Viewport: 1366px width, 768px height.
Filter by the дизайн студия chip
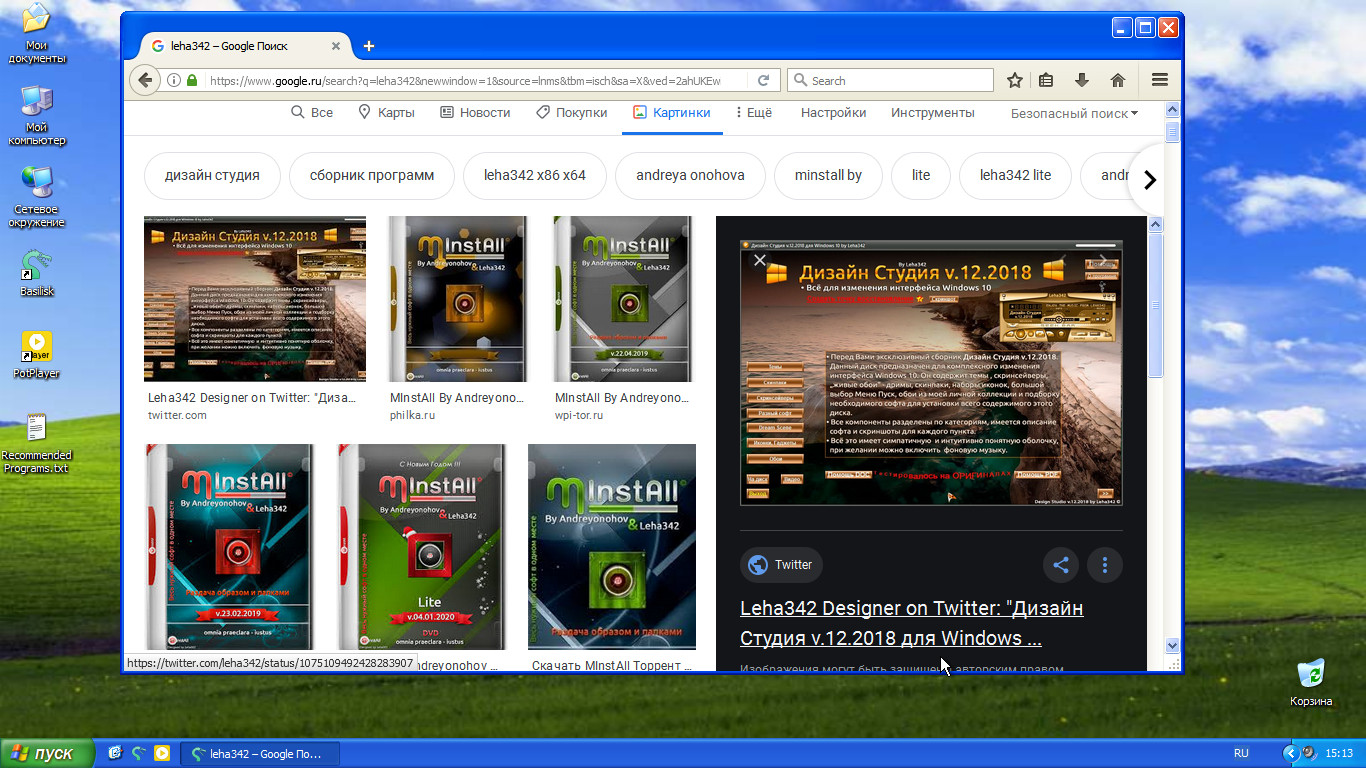[212, 175]
